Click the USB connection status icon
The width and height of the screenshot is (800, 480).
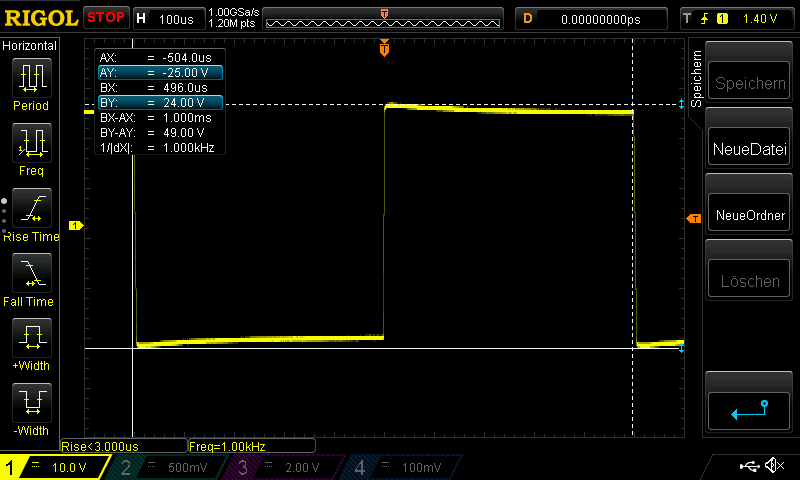pyautogui.click(x=749, y=466)
